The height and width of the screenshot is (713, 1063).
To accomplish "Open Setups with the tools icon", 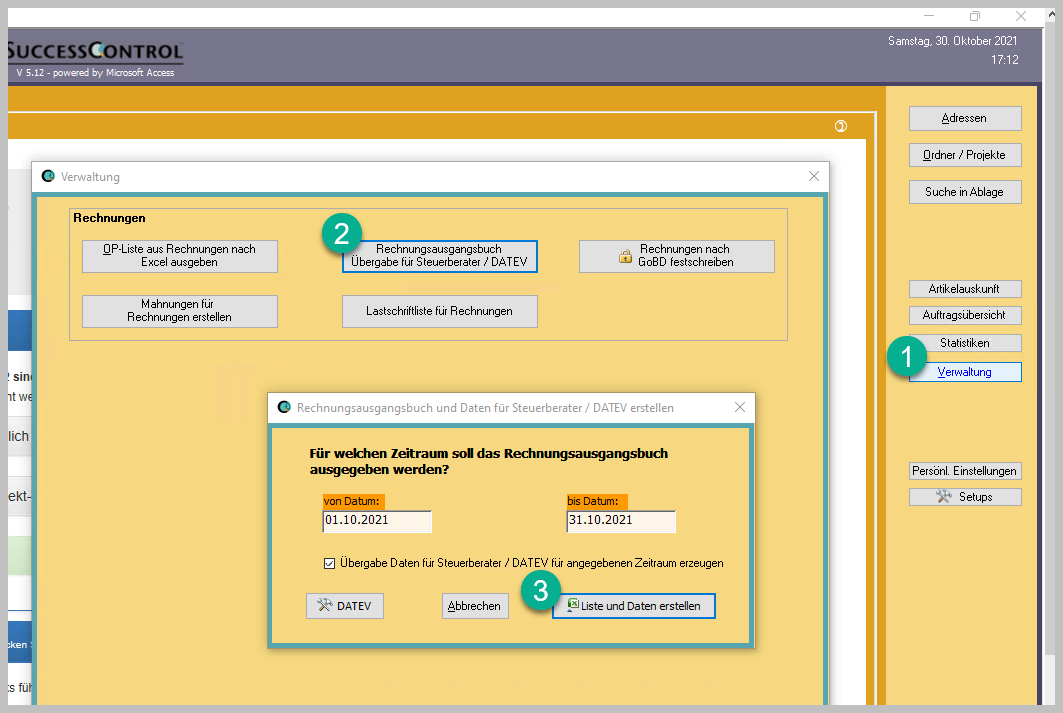I will [965, 497].
